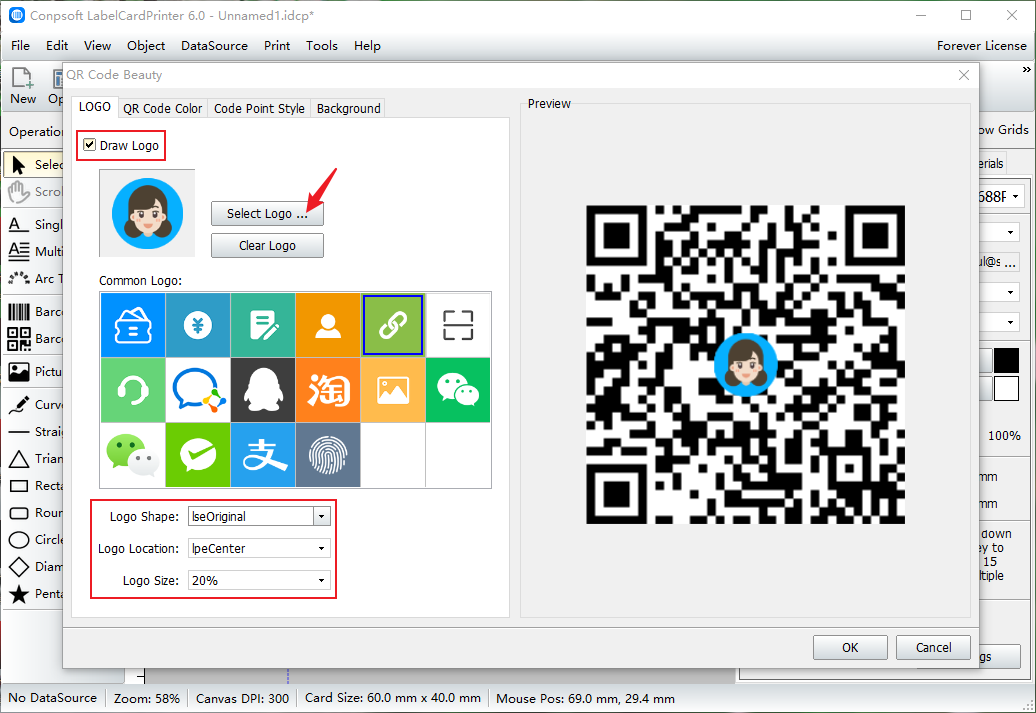Open the Background tab
The image size is (1036, 713).
tap(348, 108)
